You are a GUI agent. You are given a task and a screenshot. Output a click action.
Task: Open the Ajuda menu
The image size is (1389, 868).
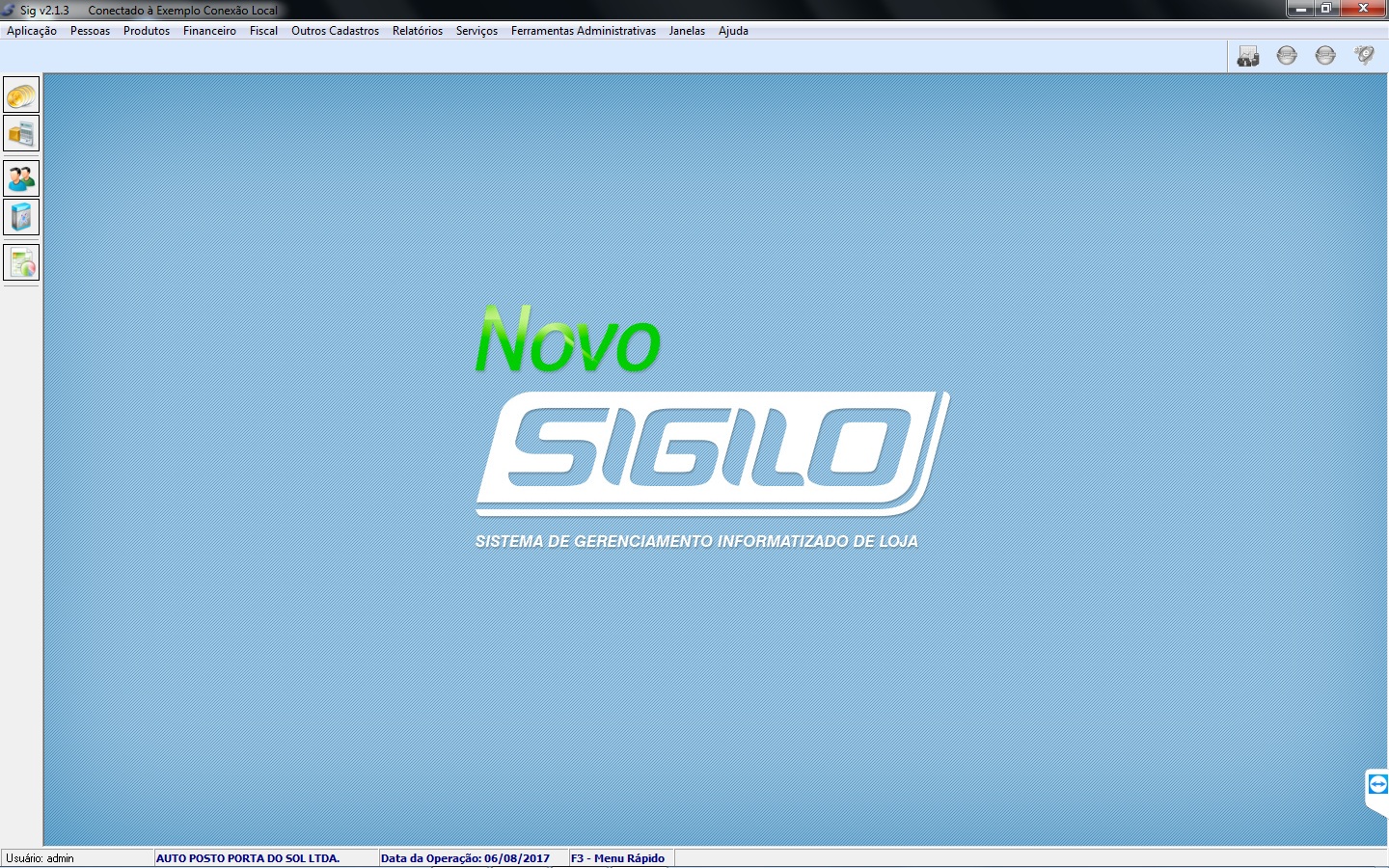click(x=733, y=31)
